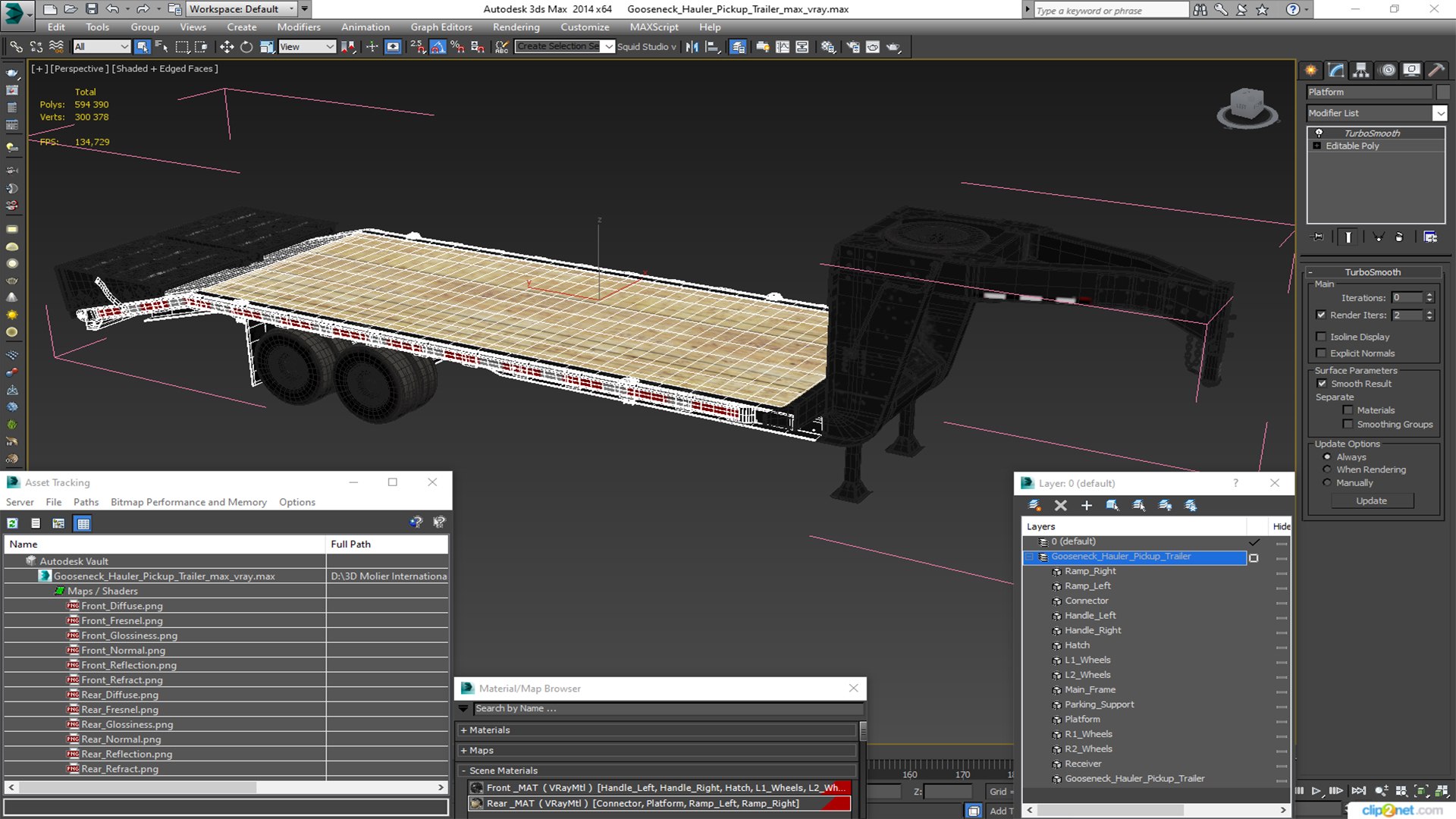Image resolution: width=1456 pixels, height=819 pixels.
Task: Click the Save File icon in title bar
Action: 91,9
